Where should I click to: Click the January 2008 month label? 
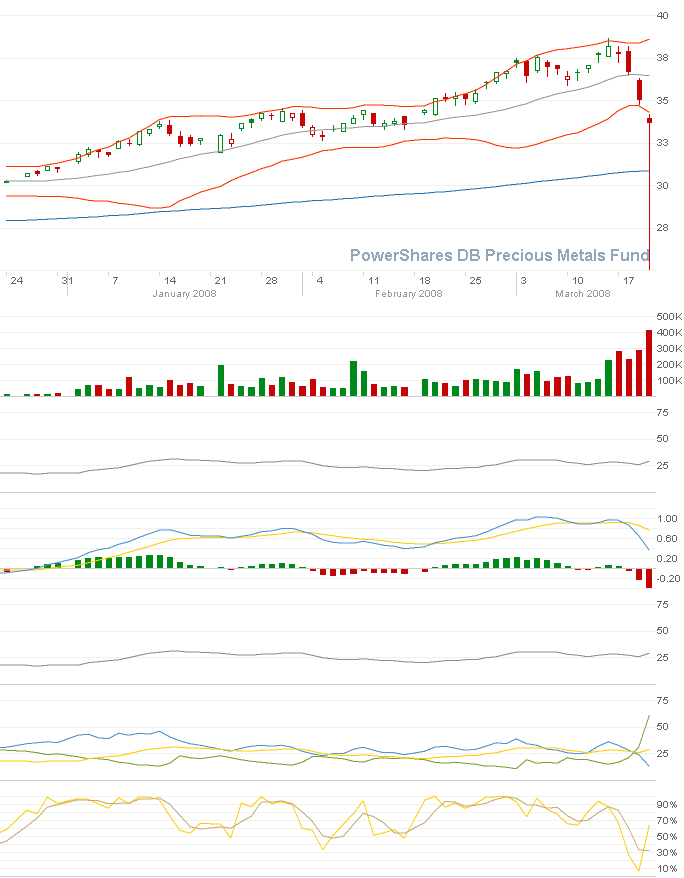coord(184,293)
